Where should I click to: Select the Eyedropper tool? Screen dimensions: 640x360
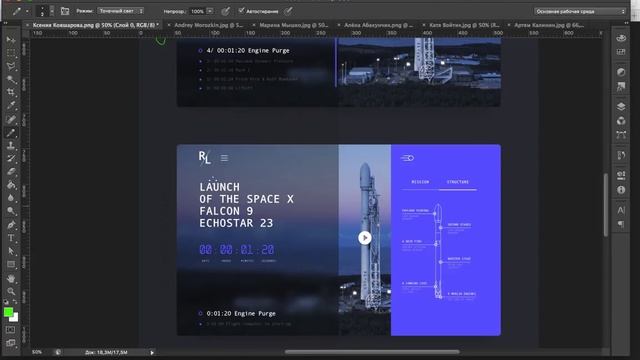pyautogui.click(x=11, y=106)
